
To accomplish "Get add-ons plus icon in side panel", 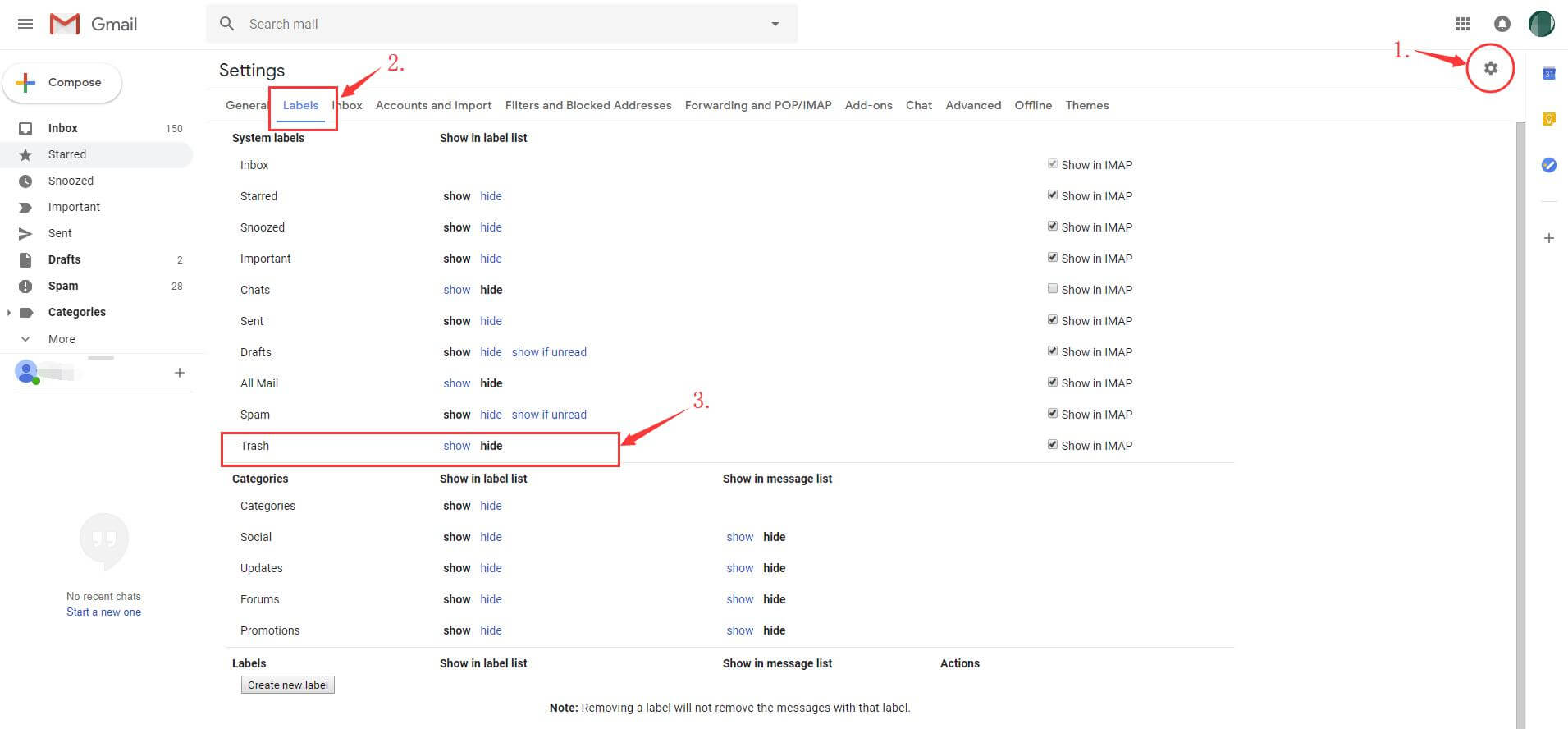I will 1548,238.
